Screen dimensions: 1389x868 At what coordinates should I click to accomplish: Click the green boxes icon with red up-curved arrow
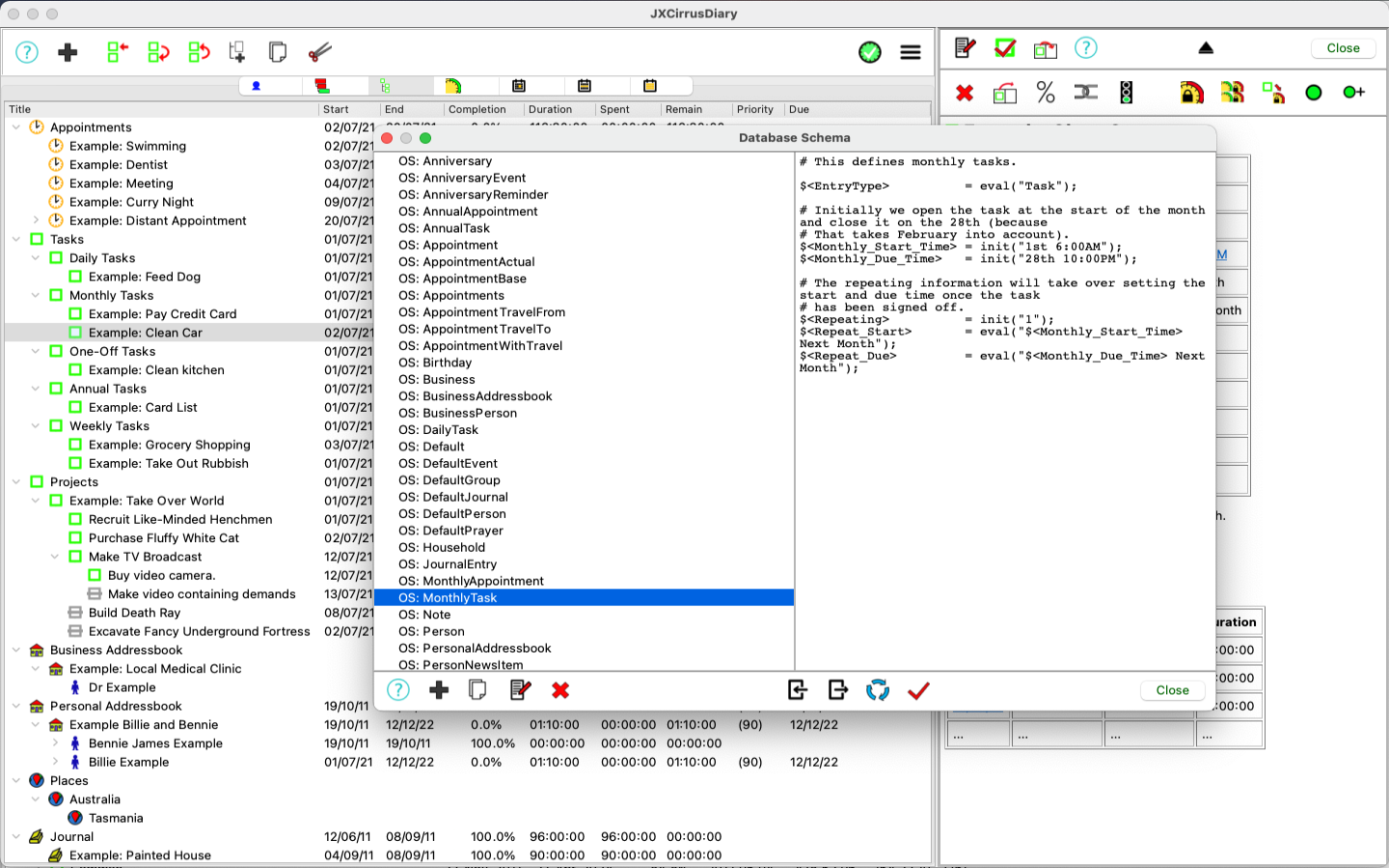(199, 52)
